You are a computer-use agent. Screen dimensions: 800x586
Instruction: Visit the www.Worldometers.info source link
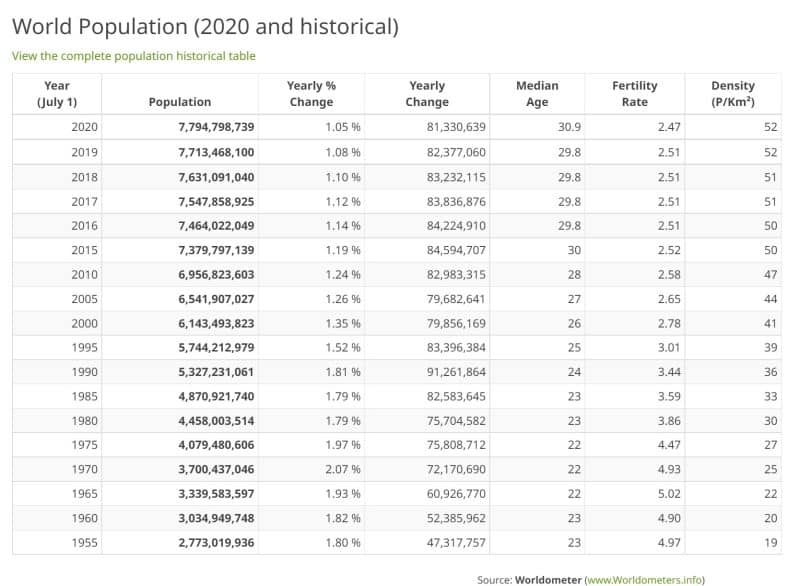pos(644,580)
